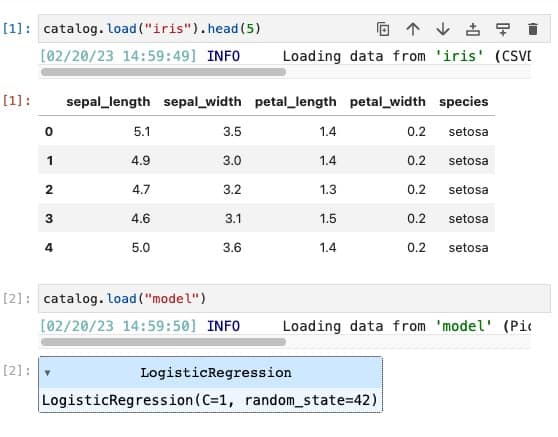
Task: Select the petal_length value 1.5
Action: [x=328, y=218]
